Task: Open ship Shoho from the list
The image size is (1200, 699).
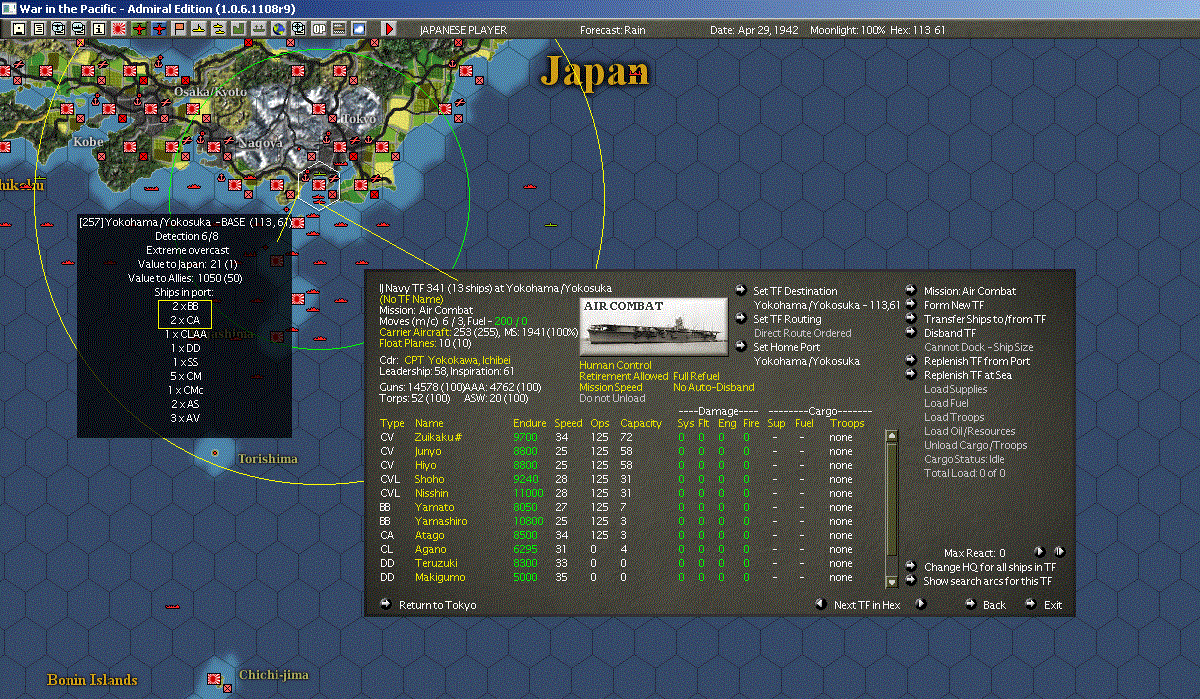Action: point(431,479)
